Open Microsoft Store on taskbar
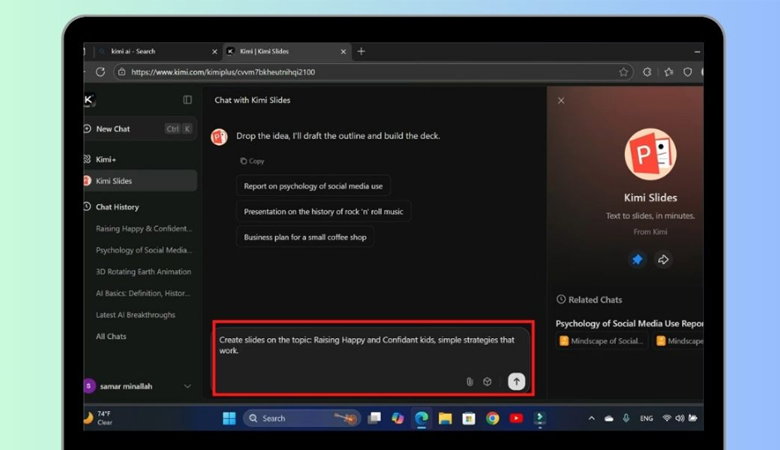The width and height of the screenshot is (780, 450). (469, 418)
